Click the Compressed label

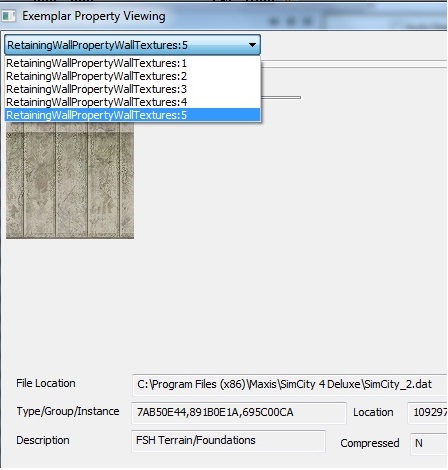(370, 443)
